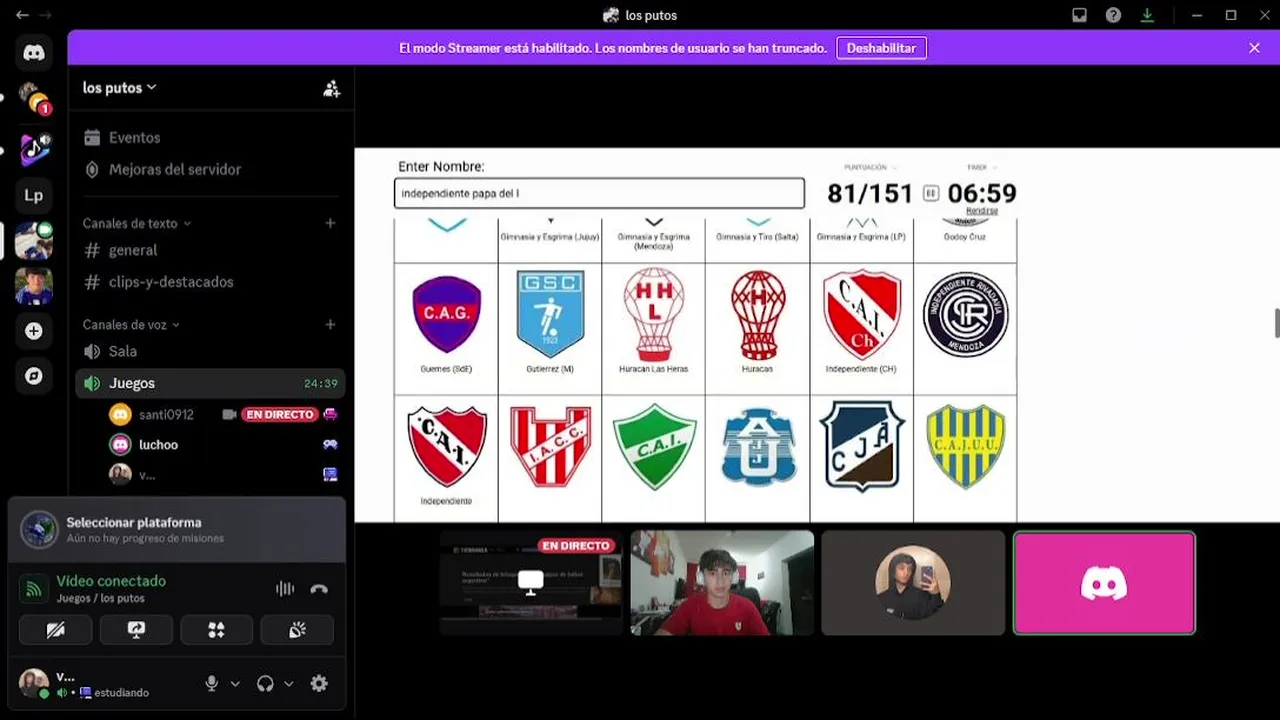Click the 81/151 score text

[870, 193]
